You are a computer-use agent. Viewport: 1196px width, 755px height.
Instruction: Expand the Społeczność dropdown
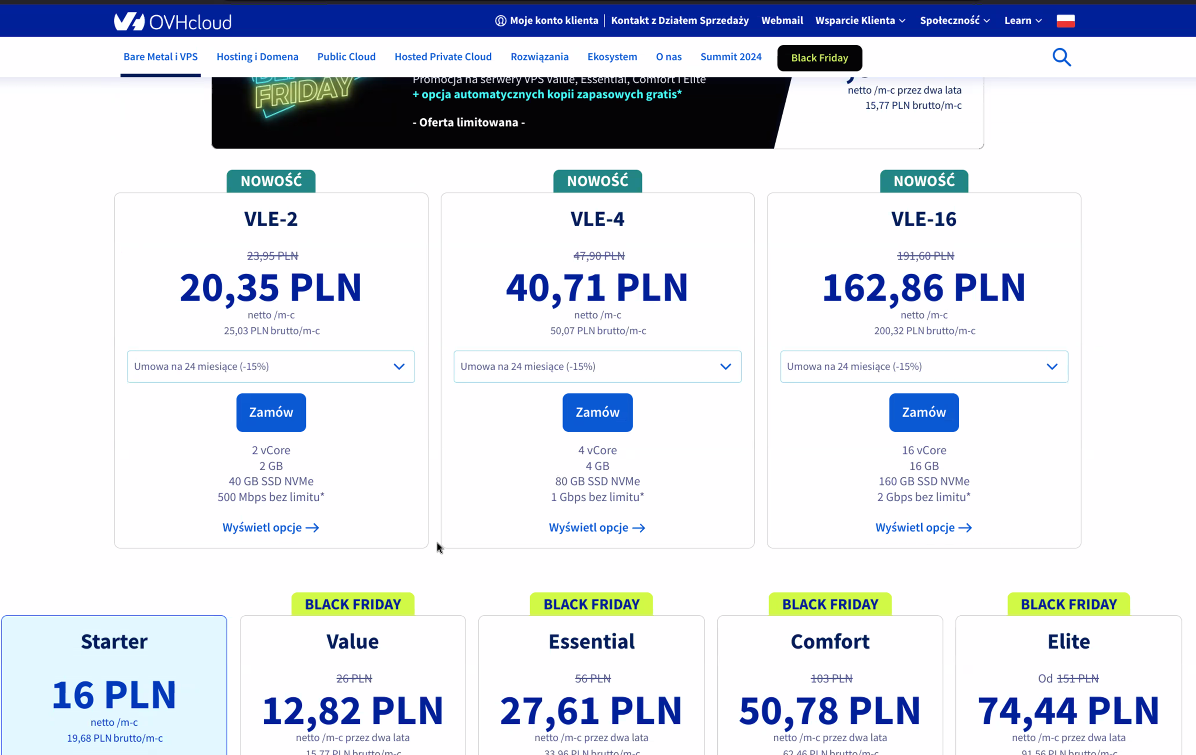click(x=955, y=21)
